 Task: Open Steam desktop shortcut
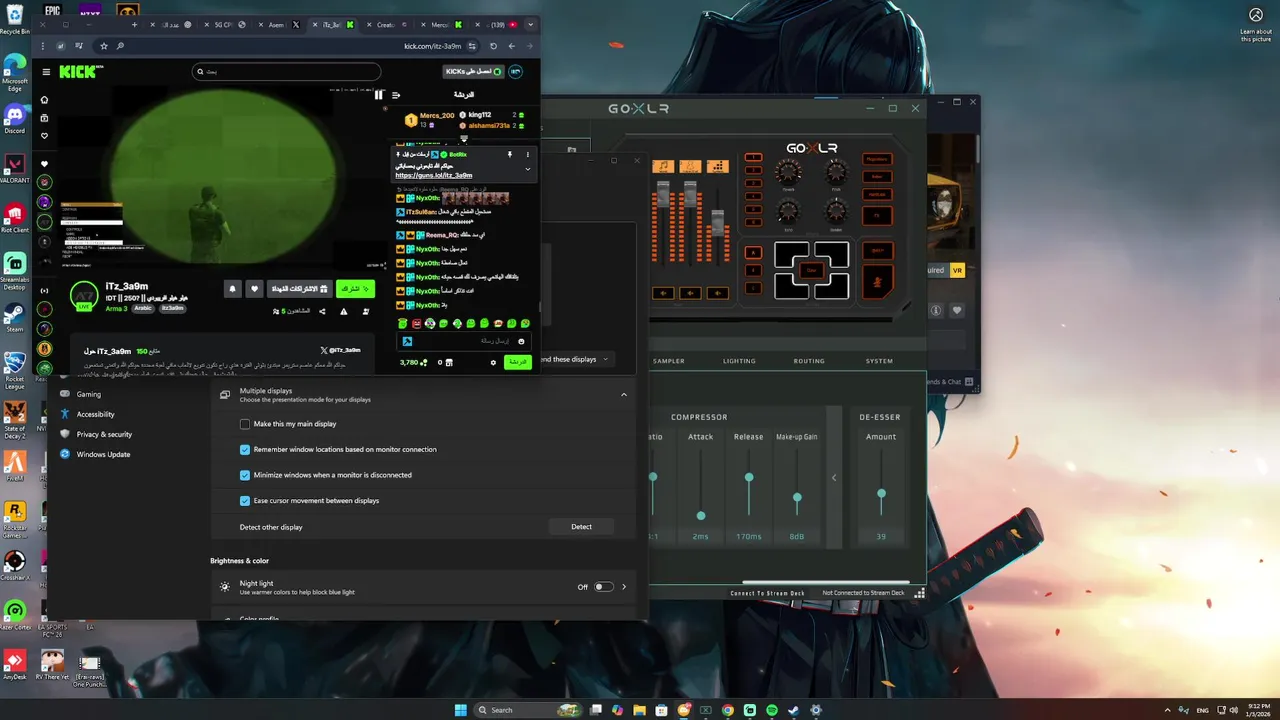(x=14, y=317)
